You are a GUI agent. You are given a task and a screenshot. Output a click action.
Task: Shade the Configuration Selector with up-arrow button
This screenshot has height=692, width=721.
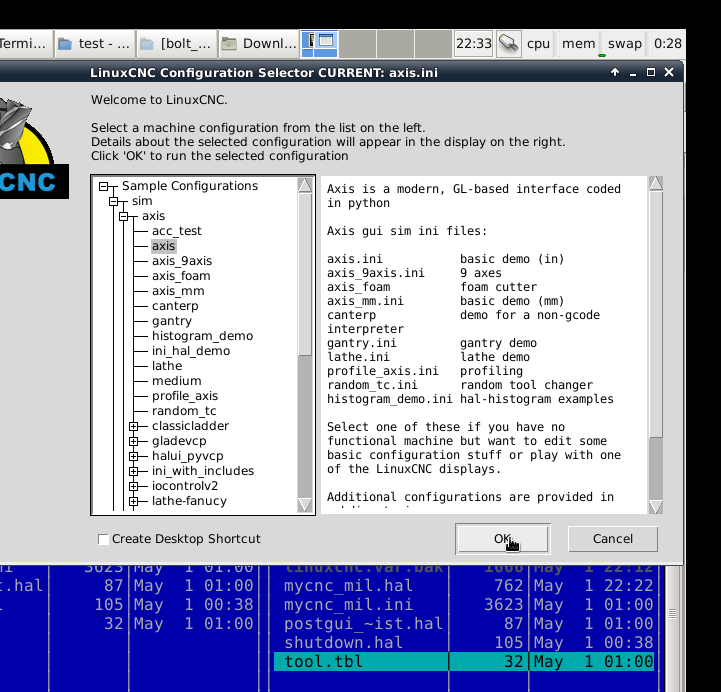click(x=615, y=72)
